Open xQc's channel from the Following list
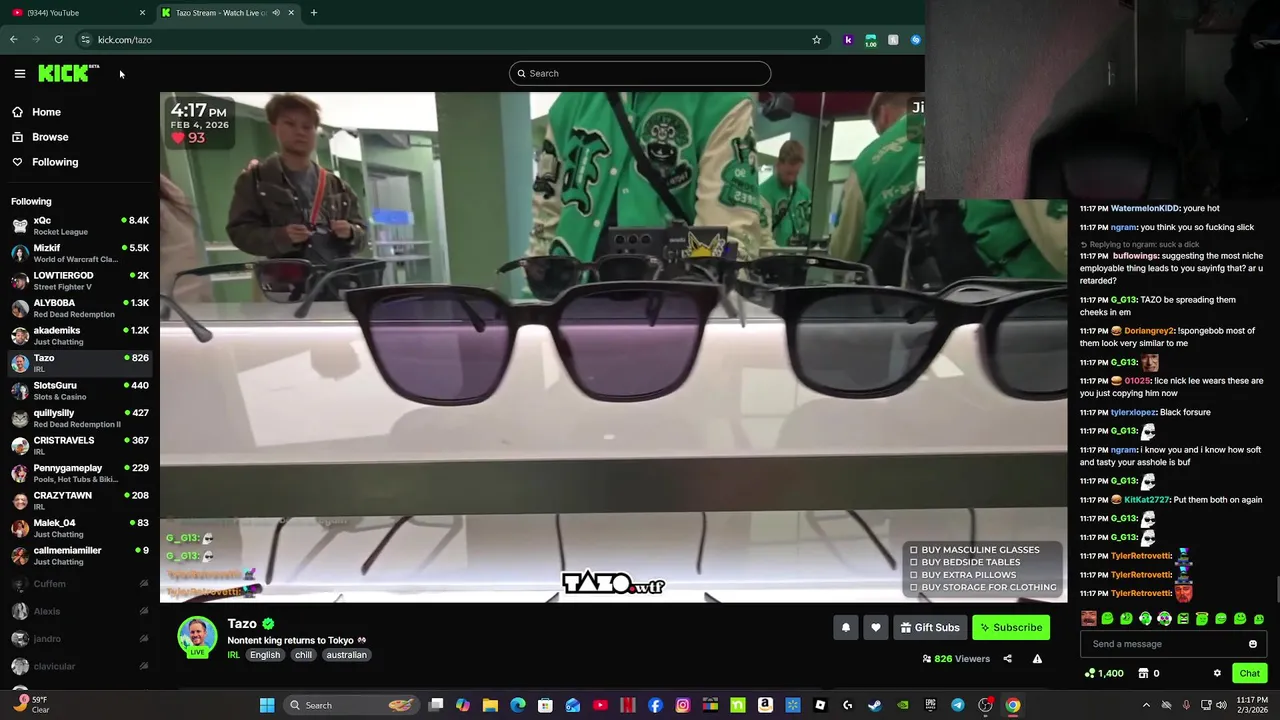Screen dimensions: 1280x720 (x=80, y=226)
